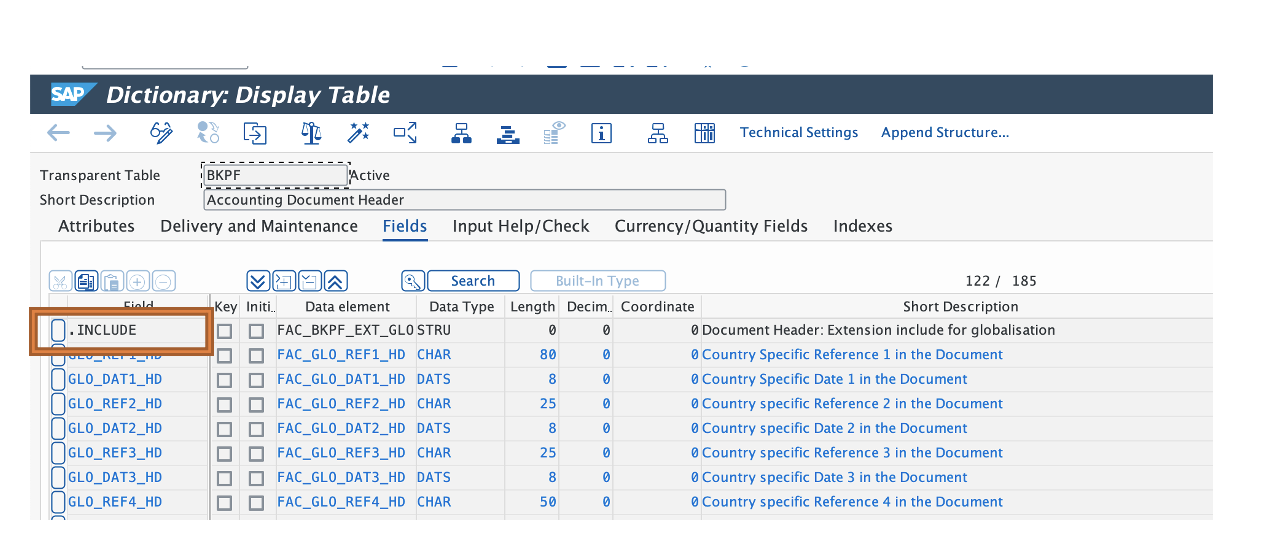Viewport: 1274px width, 536px height.
Task: Click the Activate magic wand icon
Action: pos(358,133)
